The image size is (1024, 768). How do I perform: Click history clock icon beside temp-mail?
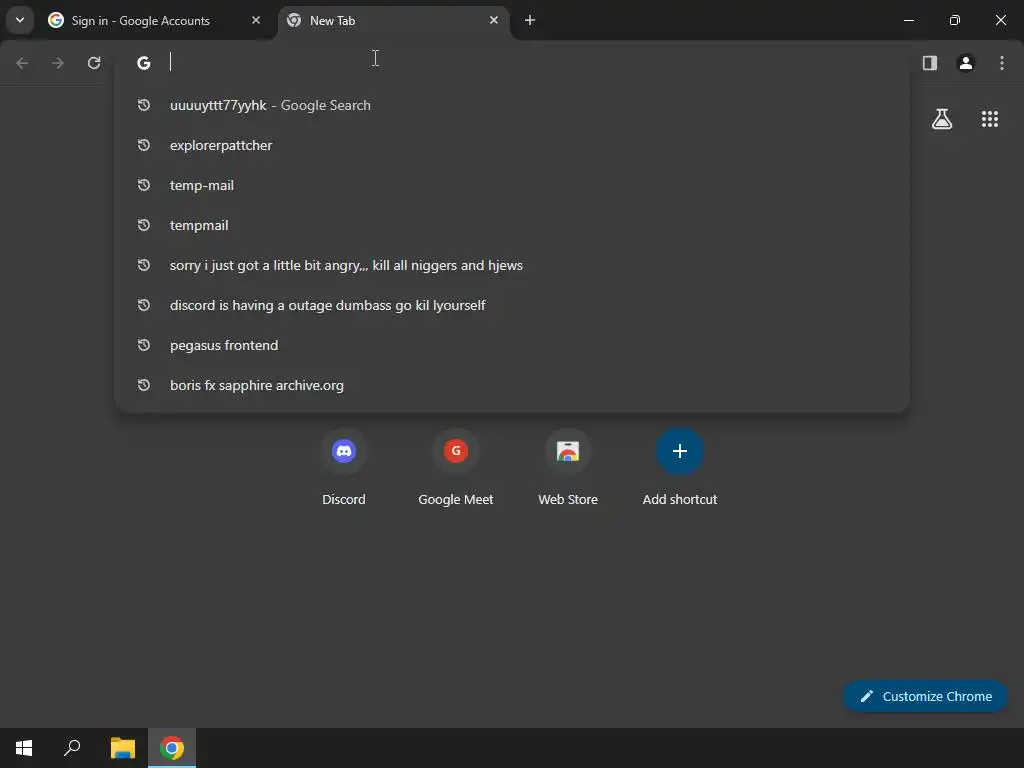coord(144,185)
